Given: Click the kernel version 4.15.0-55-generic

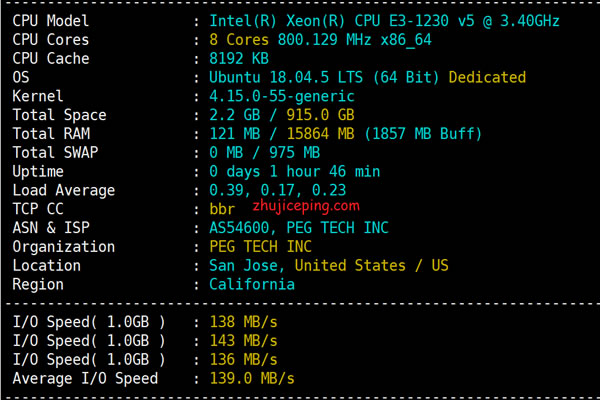Looking at the screenshot, I should pos(281,97).
